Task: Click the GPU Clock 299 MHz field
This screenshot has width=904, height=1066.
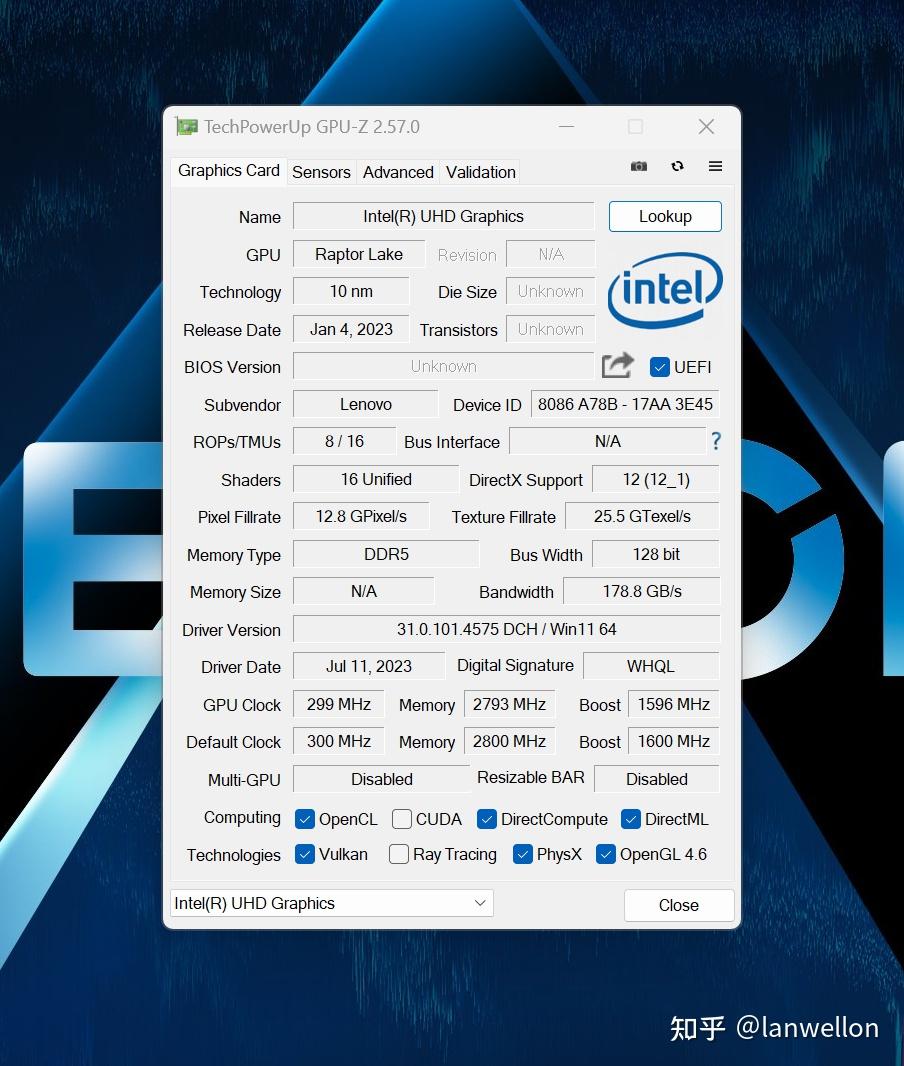Action: (x=338, y=704)
